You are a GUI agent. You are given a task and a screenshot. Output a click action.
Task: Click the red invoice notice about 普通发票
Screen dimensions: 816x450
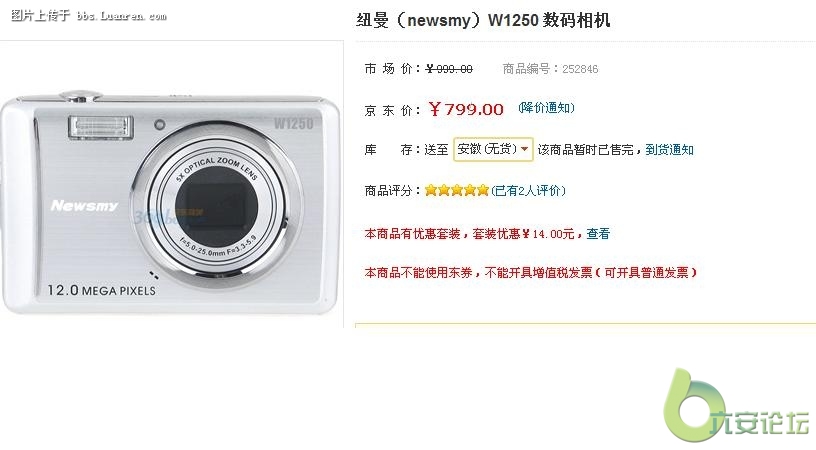tap(530, 272)
